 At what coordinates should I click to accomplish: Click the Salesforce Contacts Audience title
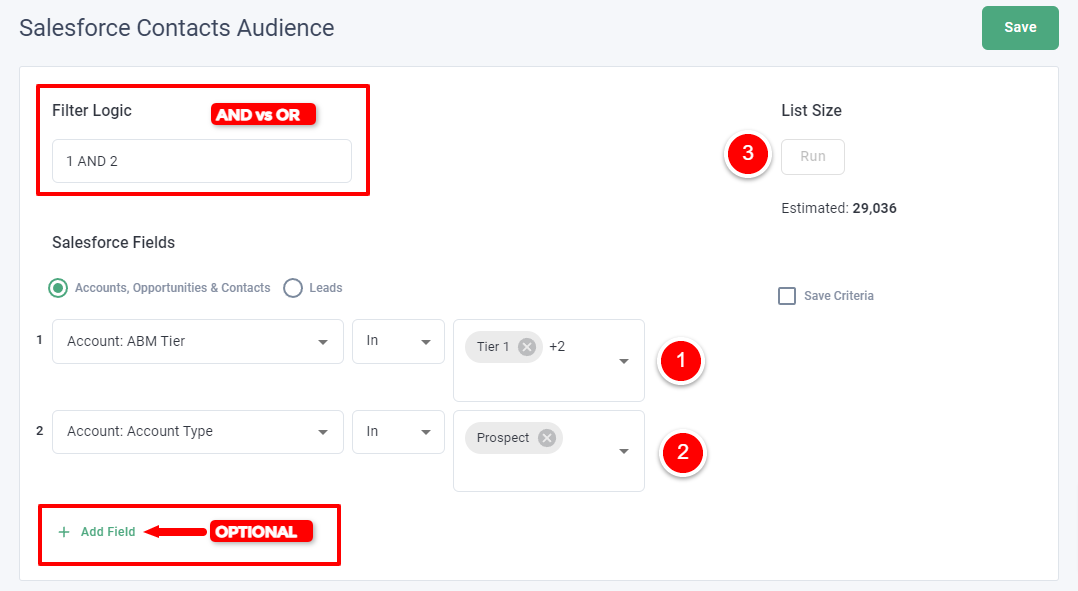[x=177, y=28]
